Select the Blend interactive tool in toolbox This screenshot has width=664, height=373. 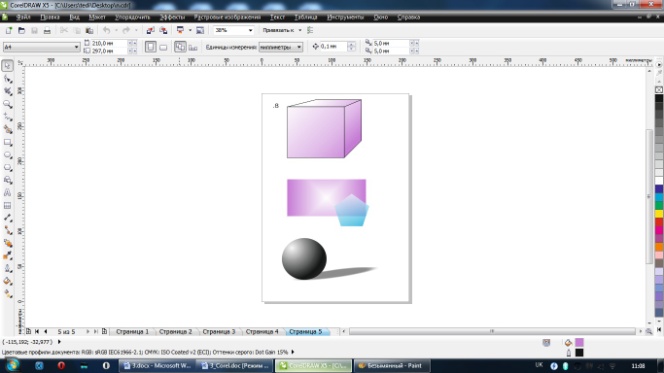[8, 243]
